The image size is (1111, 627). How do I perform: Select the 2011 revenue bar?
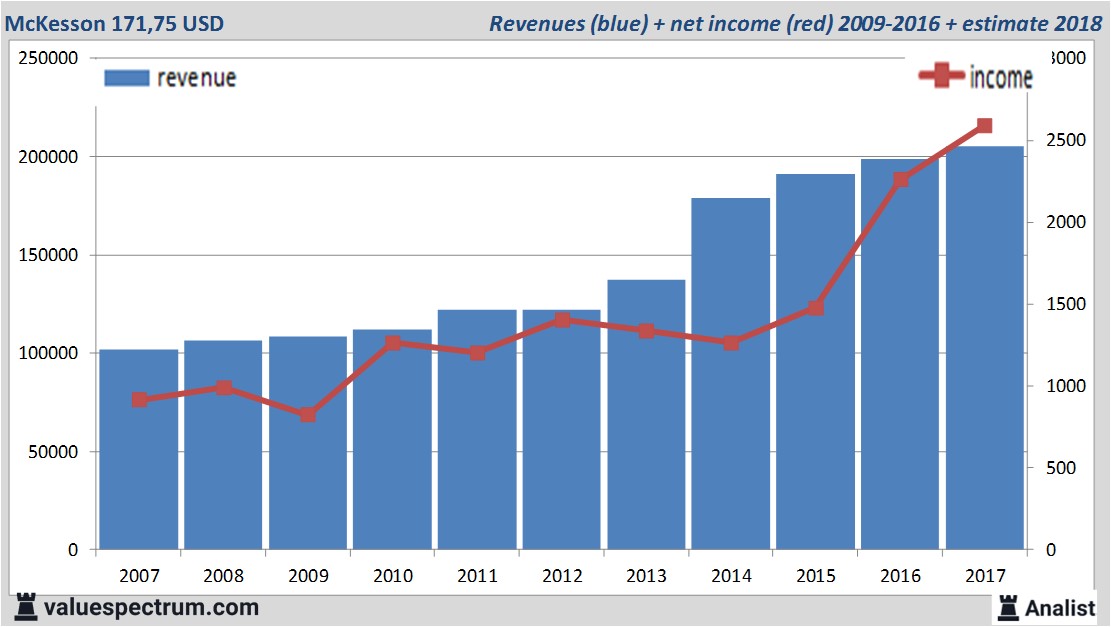pyautogui.click(x=477, y=429)
